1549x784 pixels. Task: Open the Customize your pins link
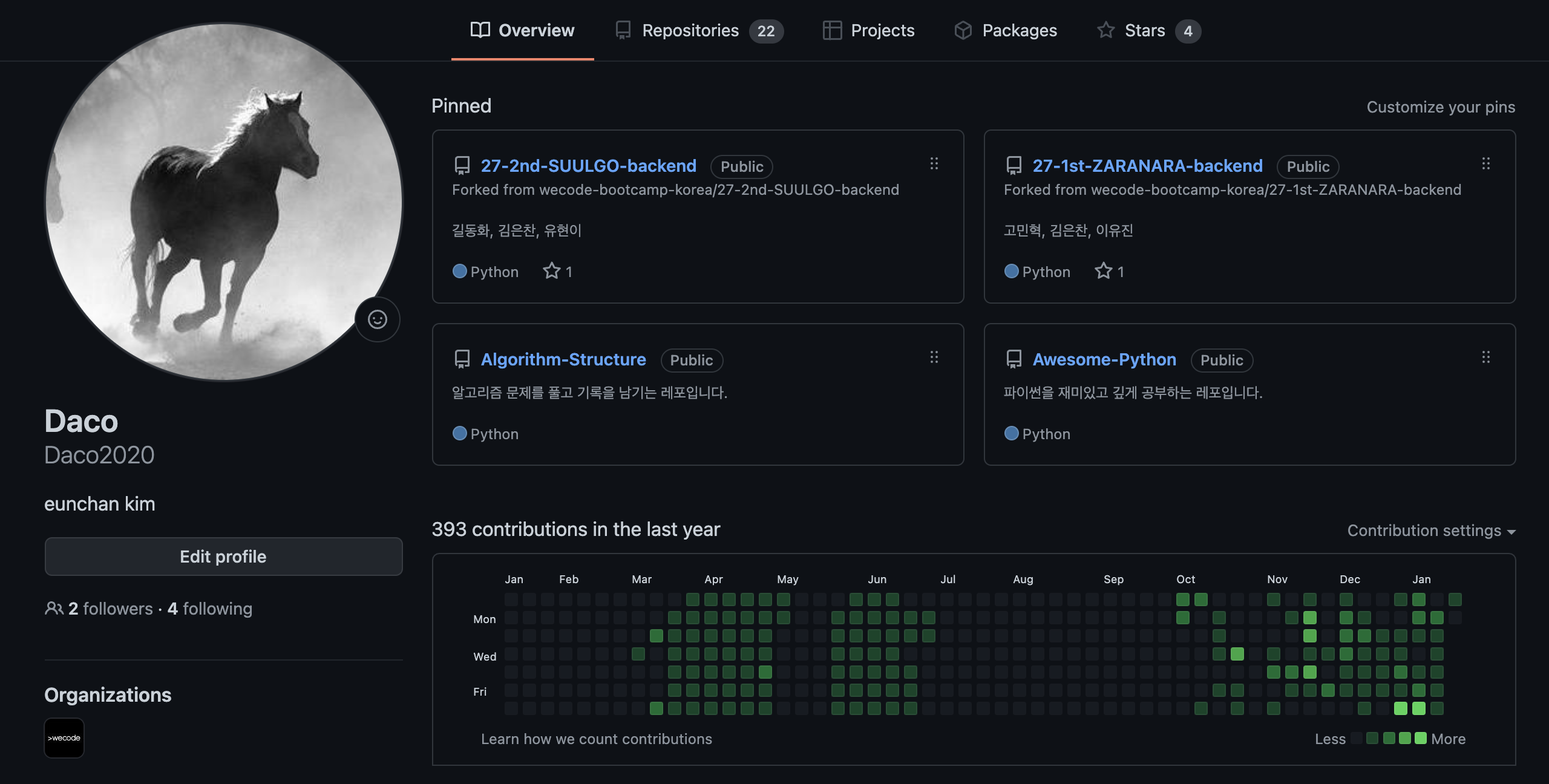coord(1441,107)
